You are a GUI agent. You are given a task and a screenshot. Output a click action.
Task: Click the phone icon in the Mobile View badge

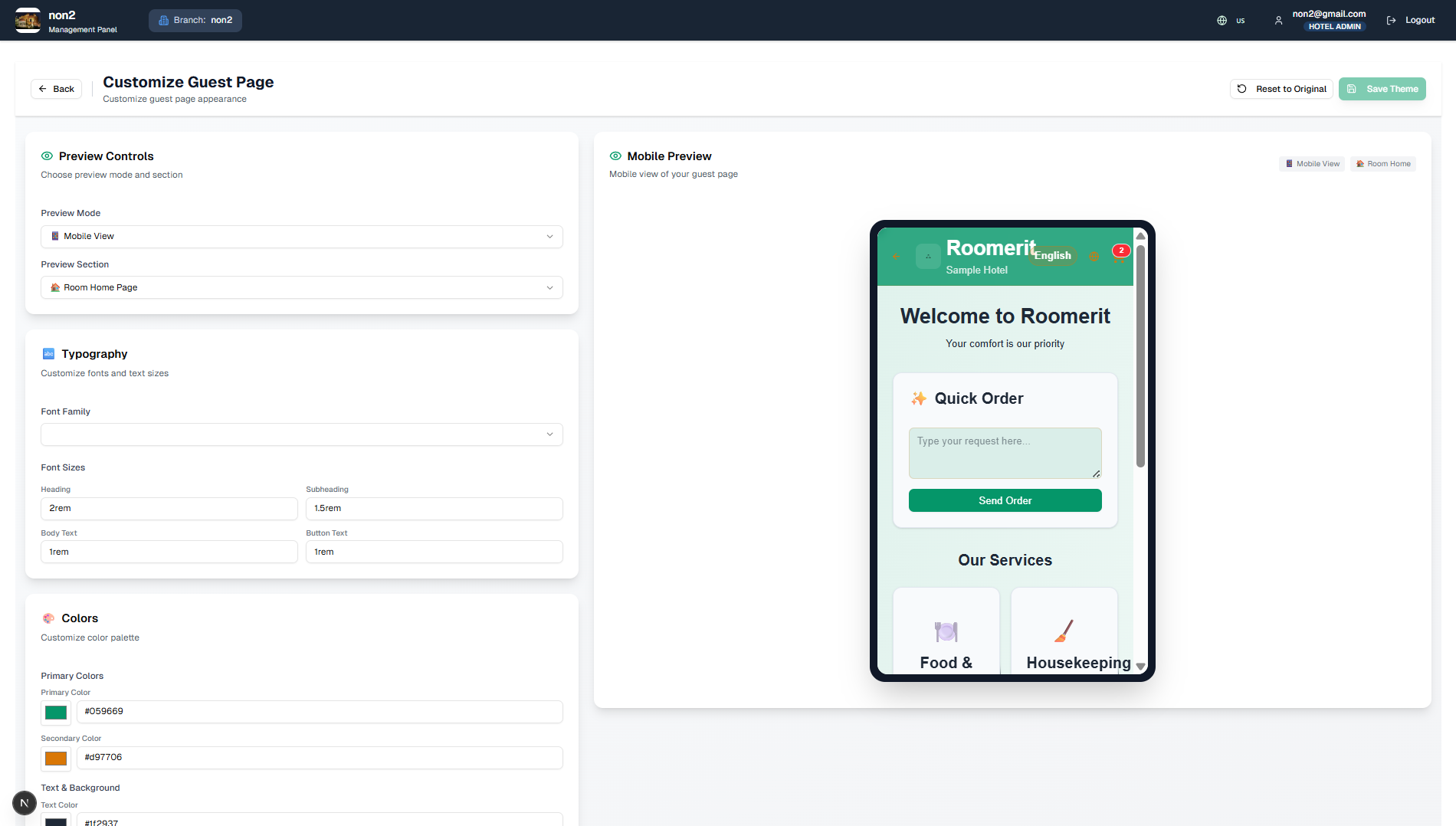(x=1289, y=164)
